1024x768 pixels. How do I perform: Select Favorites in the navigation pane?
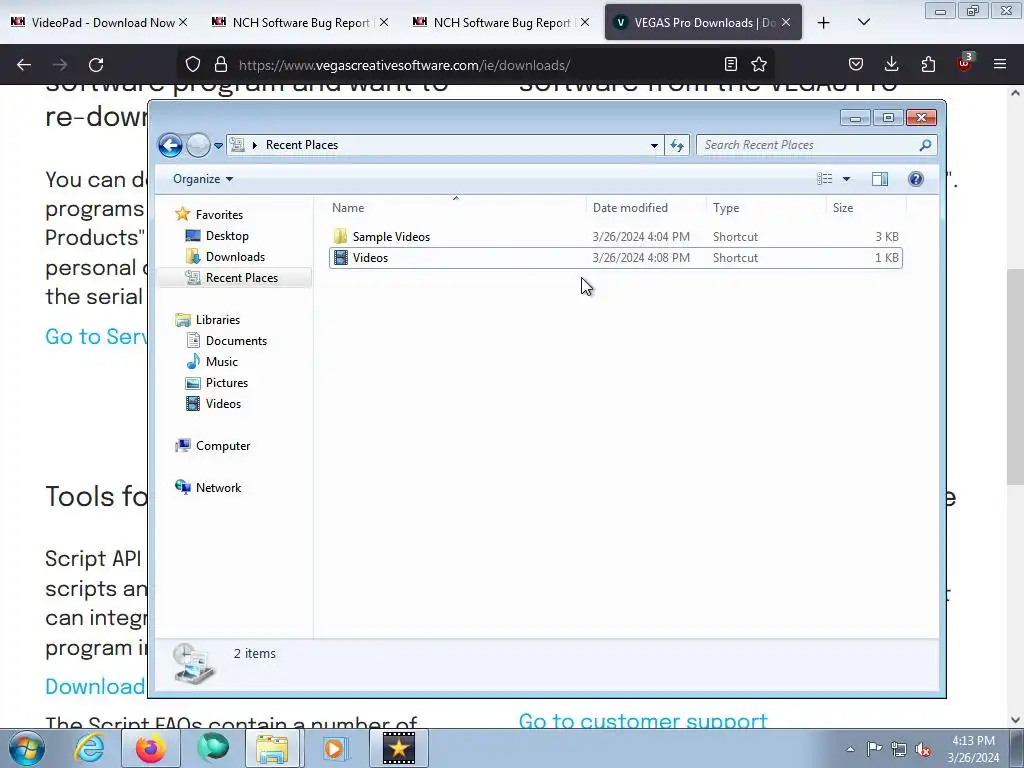(219, 215)
